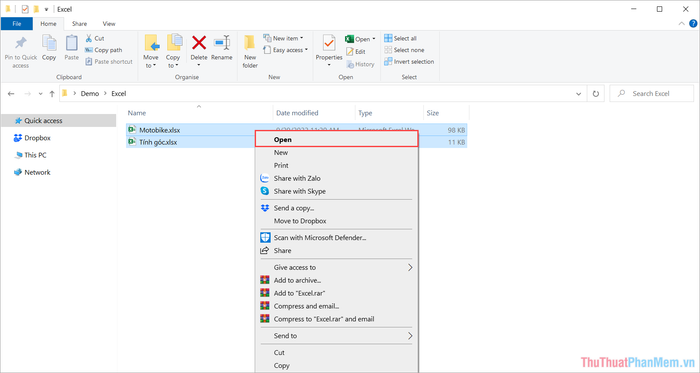Click Paste shortcut in ribbon
Viewport: 700px width, 373px height.
point(109,62)
